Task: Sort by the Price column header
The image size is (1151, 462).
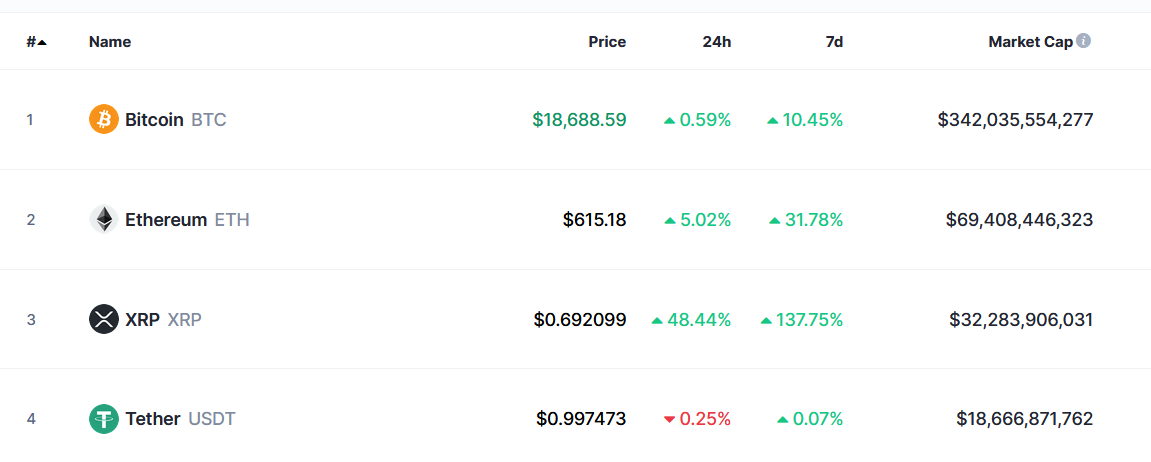Action: (607, 42)
